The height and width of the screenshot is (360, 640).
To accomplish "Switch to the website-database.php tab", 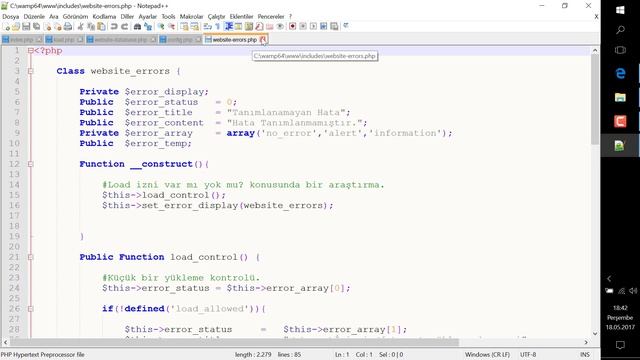I will coord(121,40).
